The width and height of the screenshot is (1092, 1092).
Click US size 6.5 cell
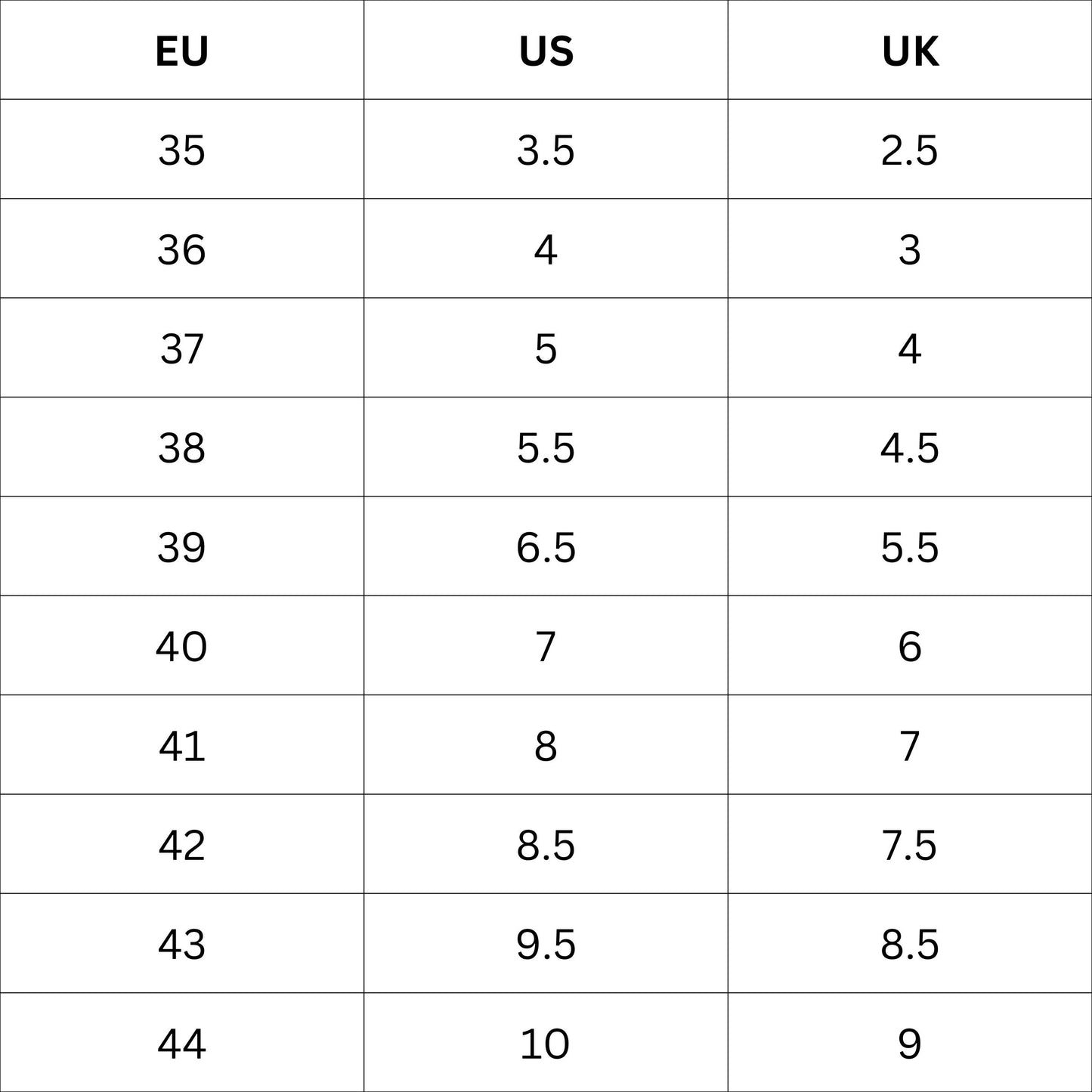(x=546, y=547)
